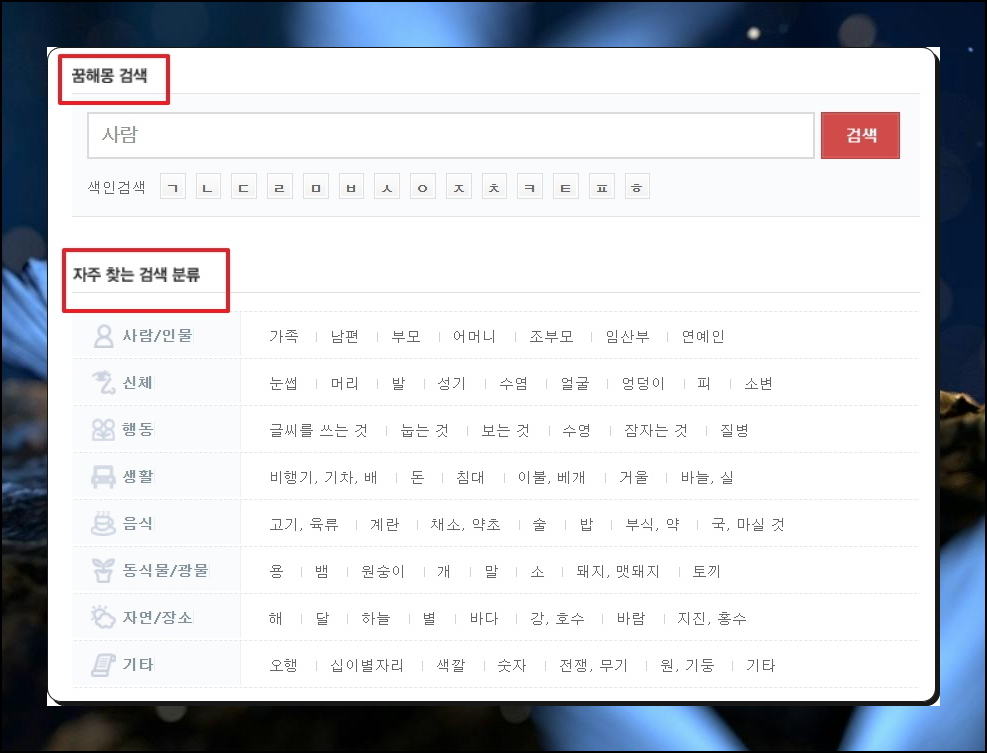Open the 음식 category label

[x=137, y=523]
